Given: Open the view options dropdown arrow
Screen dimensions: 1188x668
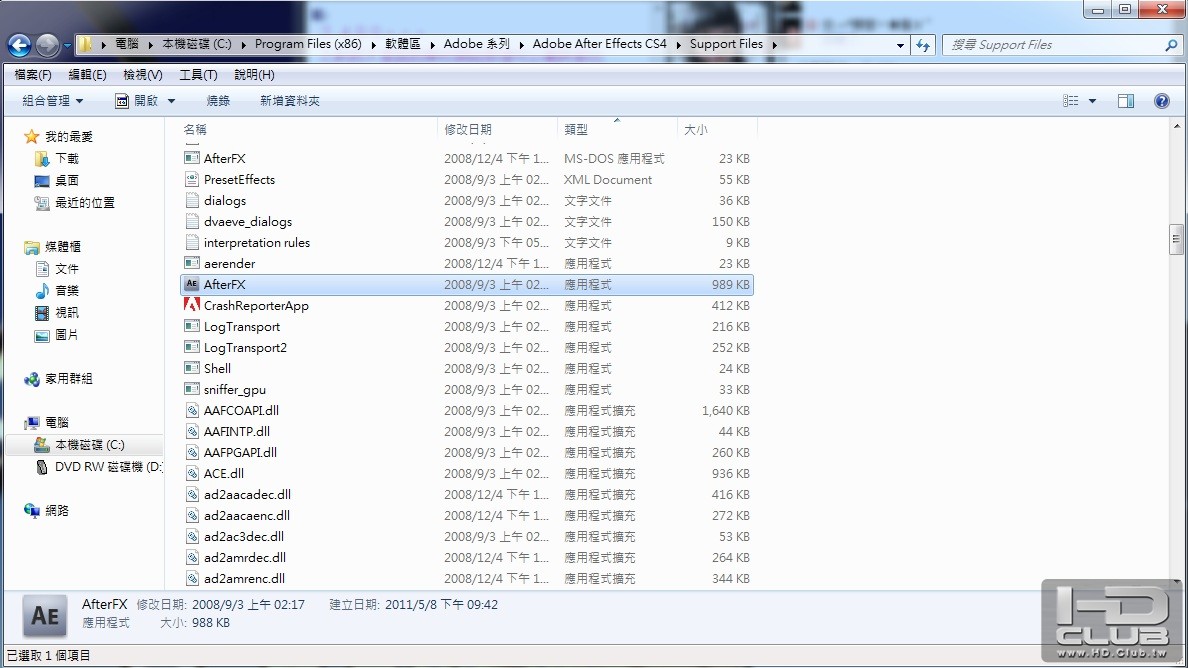Looking at the screenshot, I should click(1092, 101).
